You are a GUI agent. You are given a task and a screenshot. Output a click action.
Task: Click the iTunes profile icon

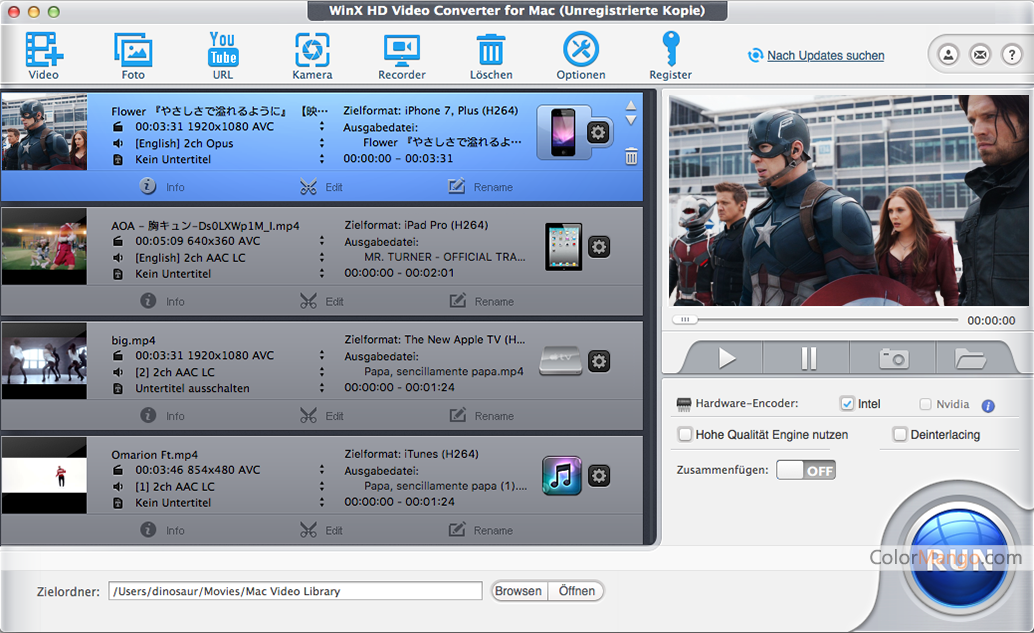click(x=562, y=475)
